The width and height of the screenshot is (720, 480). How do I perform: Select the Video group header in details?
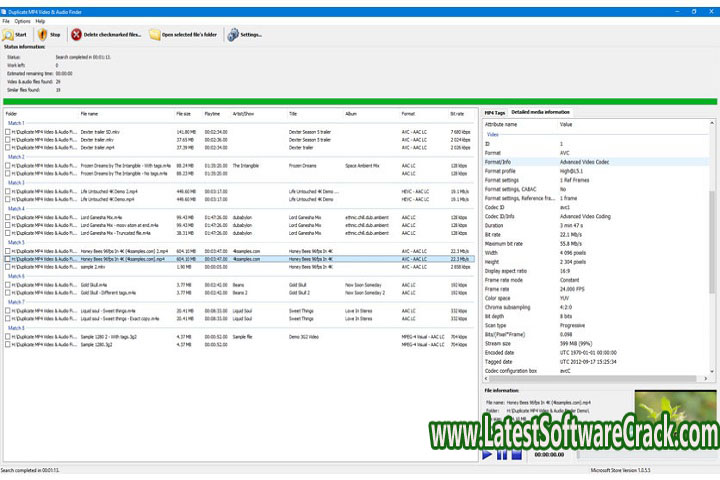click(493, 135)
